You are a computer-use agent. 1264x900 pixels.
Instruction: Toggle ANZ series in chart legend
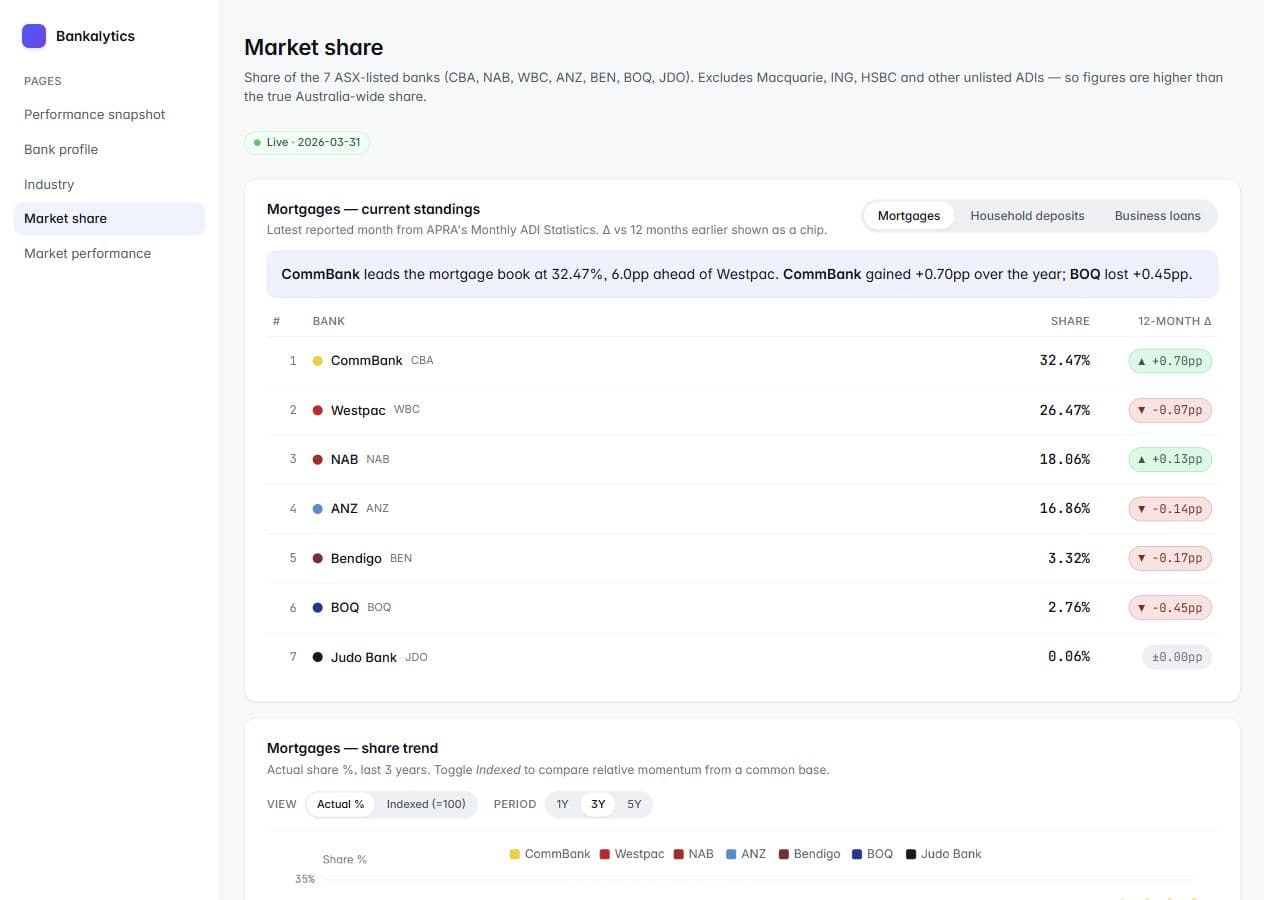(x=746, y=854)
